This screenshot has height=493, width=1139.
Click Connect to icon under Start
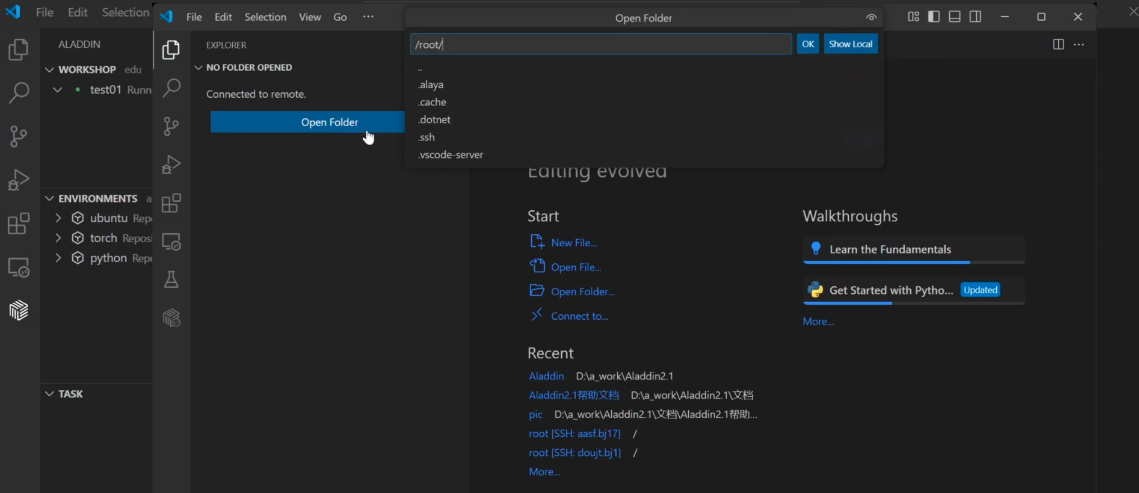537,315
